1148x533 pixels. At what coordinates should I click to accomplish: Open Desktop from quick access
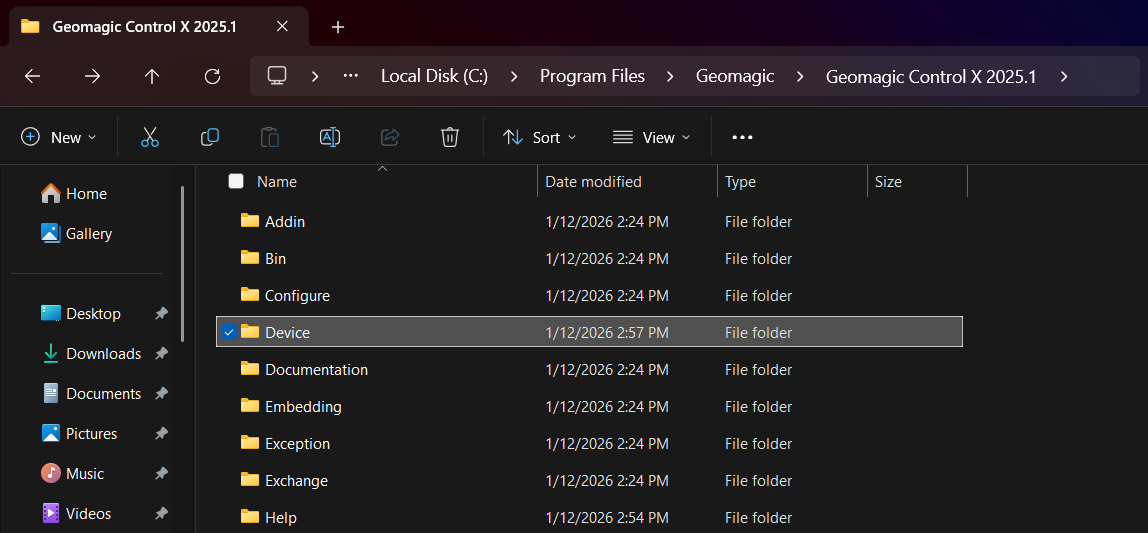[x=81, y=313]
